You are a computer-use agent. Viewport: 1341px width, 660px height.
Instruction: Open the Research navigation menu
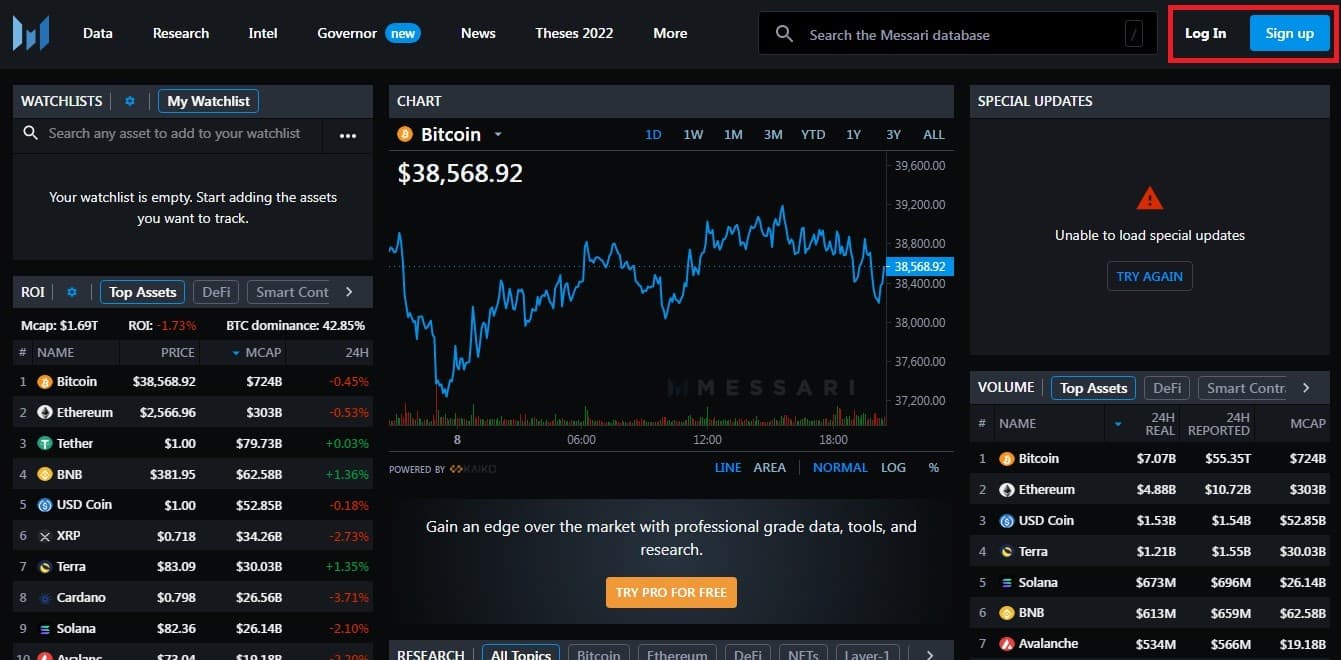181,33
